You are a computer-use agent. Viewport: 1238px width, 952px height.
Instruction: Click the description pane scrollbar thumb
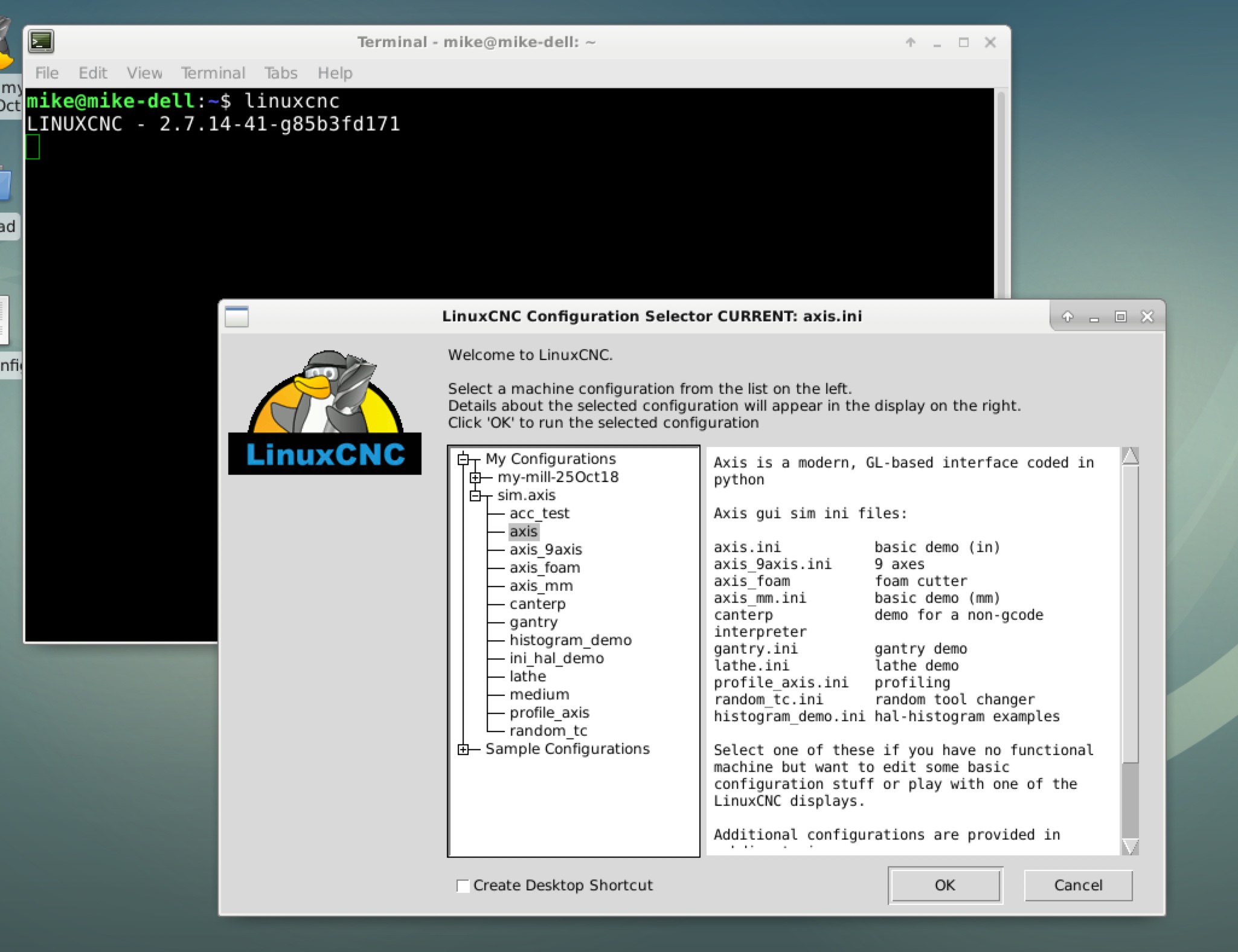click(x=1131, y=613)
